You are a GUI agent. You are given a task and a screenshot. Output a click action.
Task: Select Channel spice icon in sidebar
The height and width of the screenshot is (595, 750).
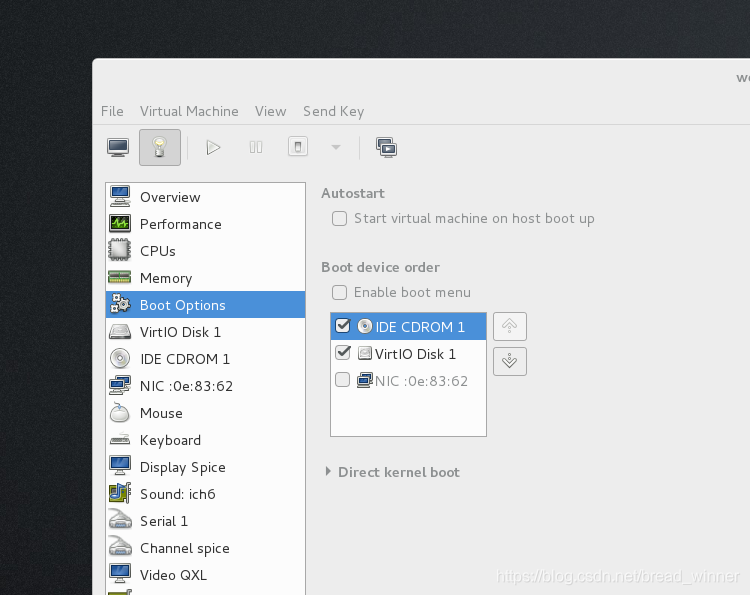pyautogui.click(x=120, y=547)
